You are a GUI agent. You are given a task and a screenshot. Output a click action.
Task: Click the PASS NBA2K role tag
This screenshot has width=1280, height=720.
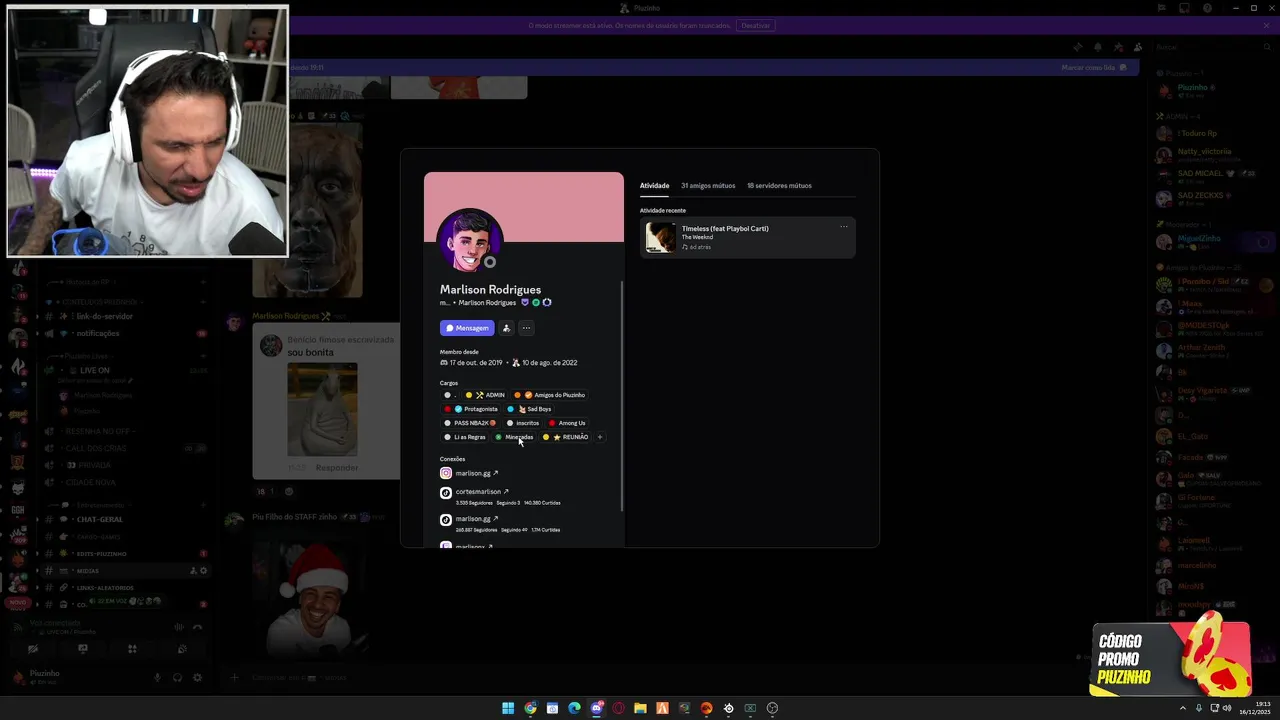point(470,423)
